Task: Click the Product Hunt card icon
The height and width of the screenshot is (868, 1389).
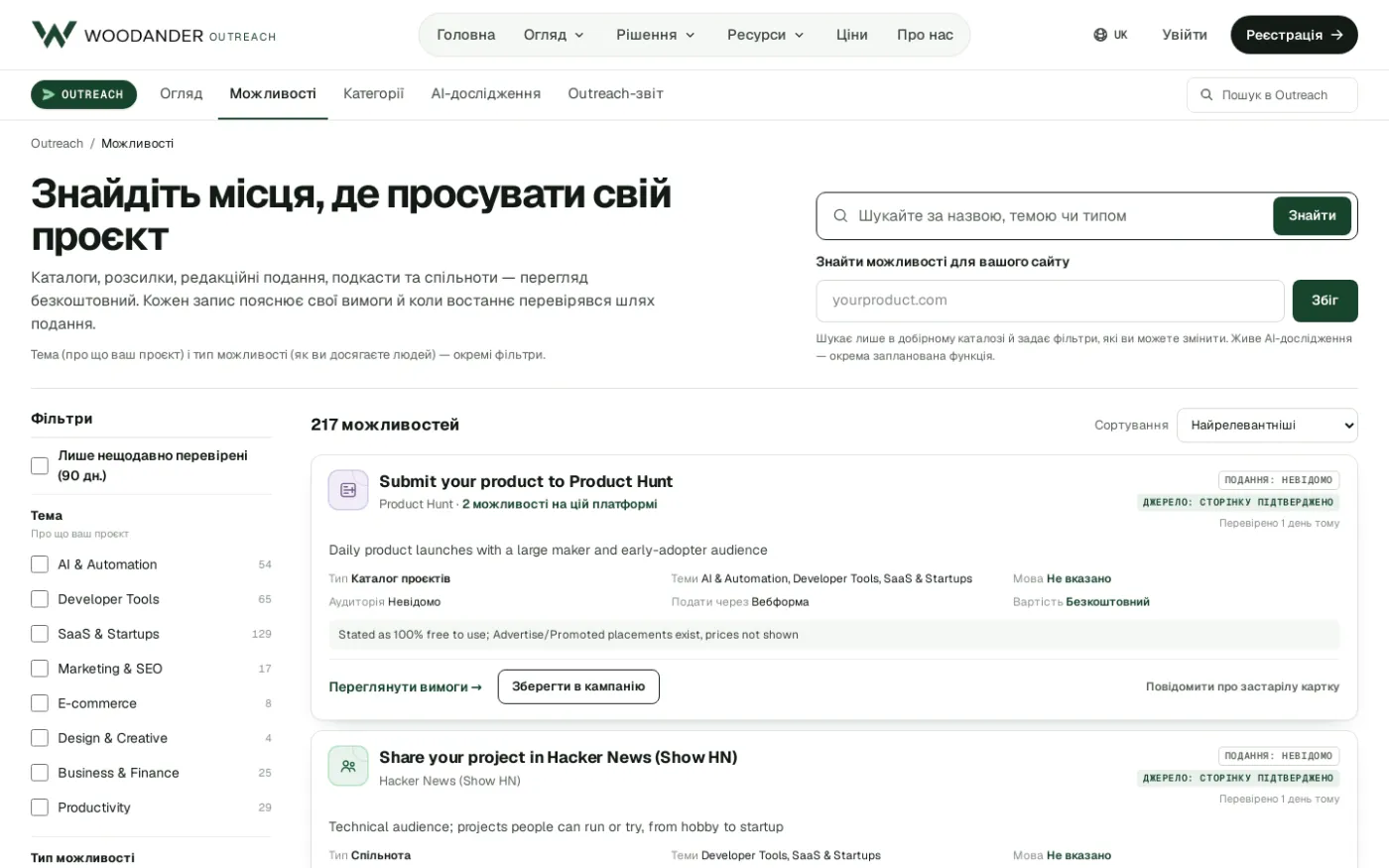Action: tap(348, 490)
